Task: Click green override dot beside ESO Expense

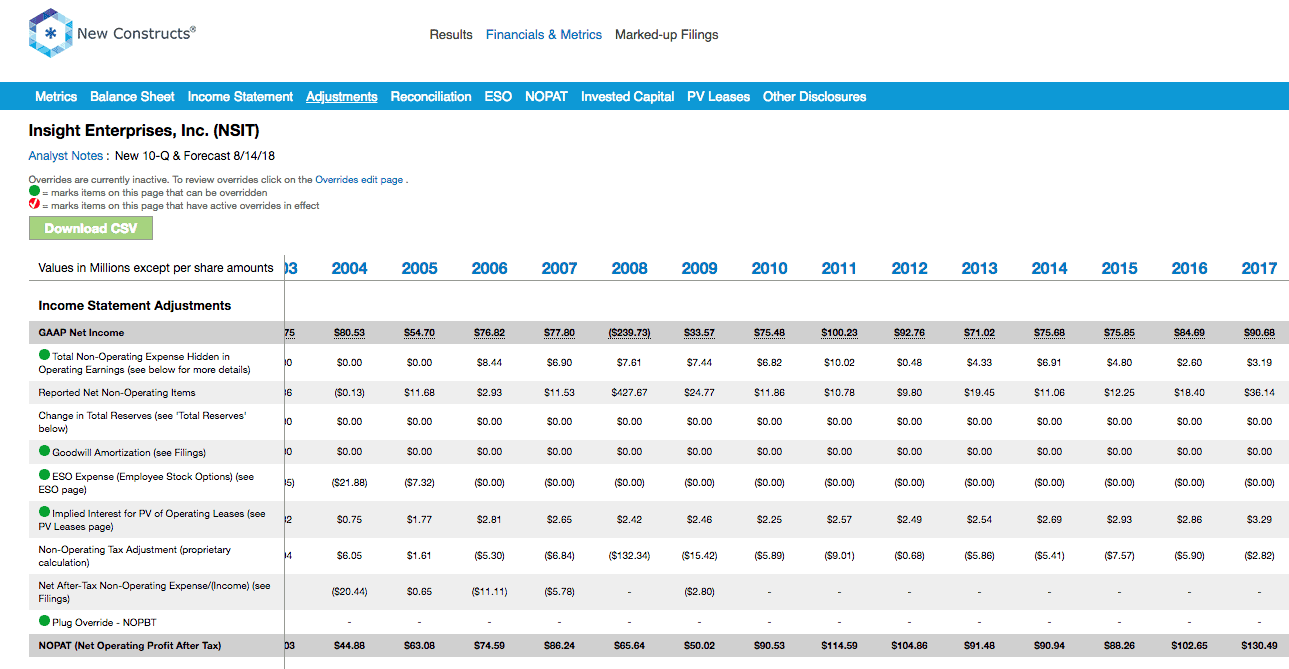Action: pos(44,476)
